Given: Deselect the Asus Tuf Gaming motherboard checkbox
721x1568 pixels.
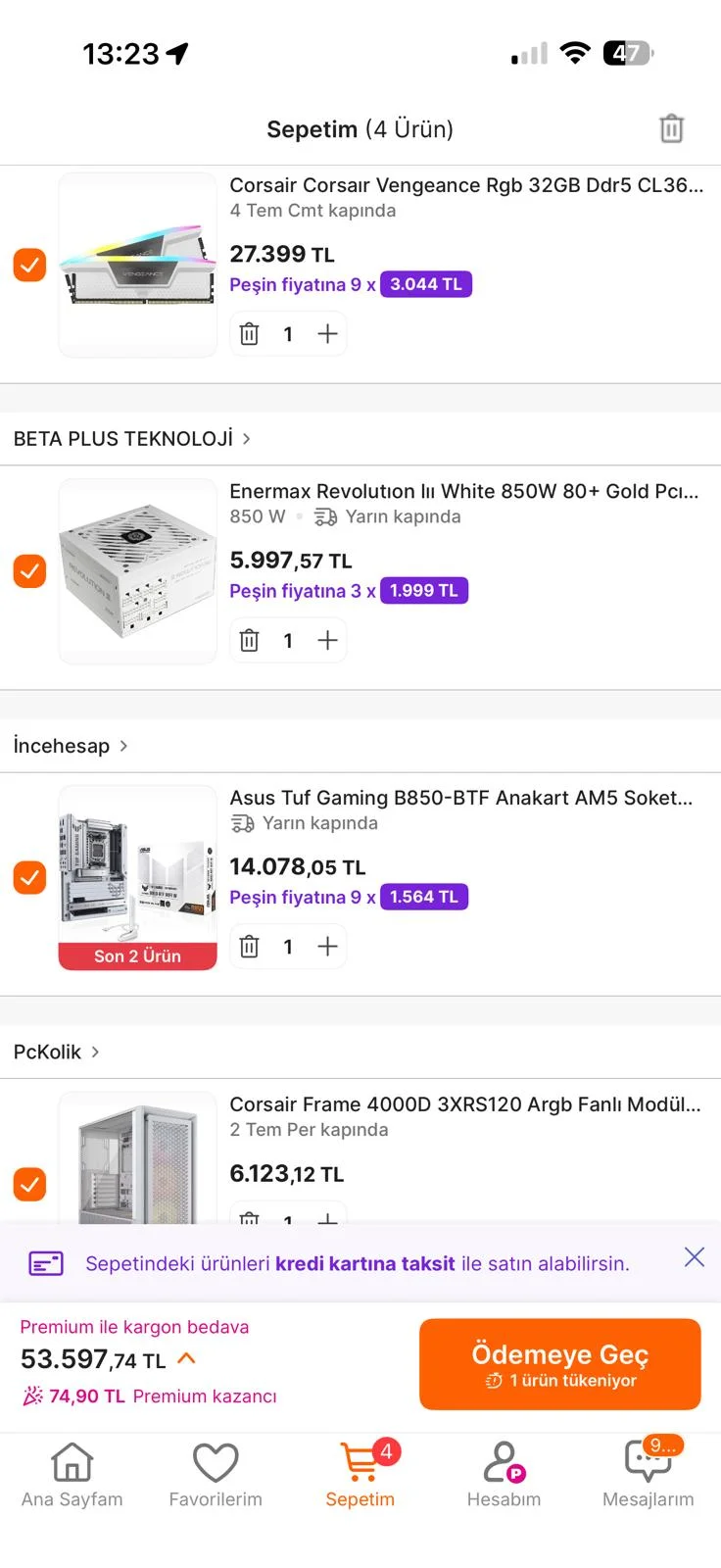Looking at the screenshot, I should tap(29, 877).
